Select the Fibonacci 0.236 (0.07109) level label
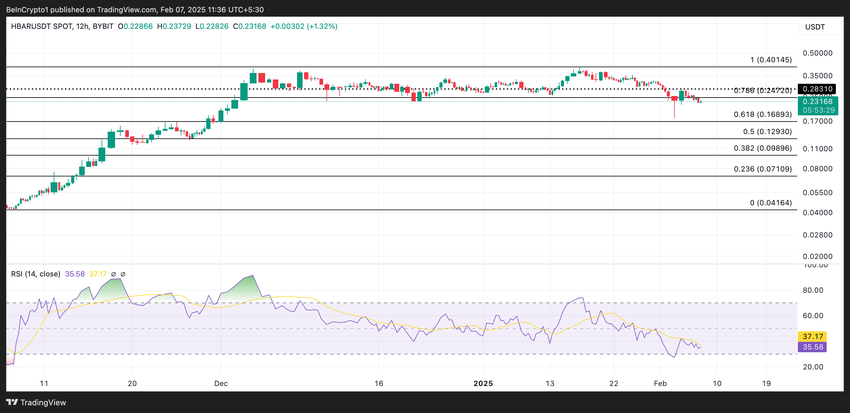Viewport: 850px width, 413px height. [763, 169]
